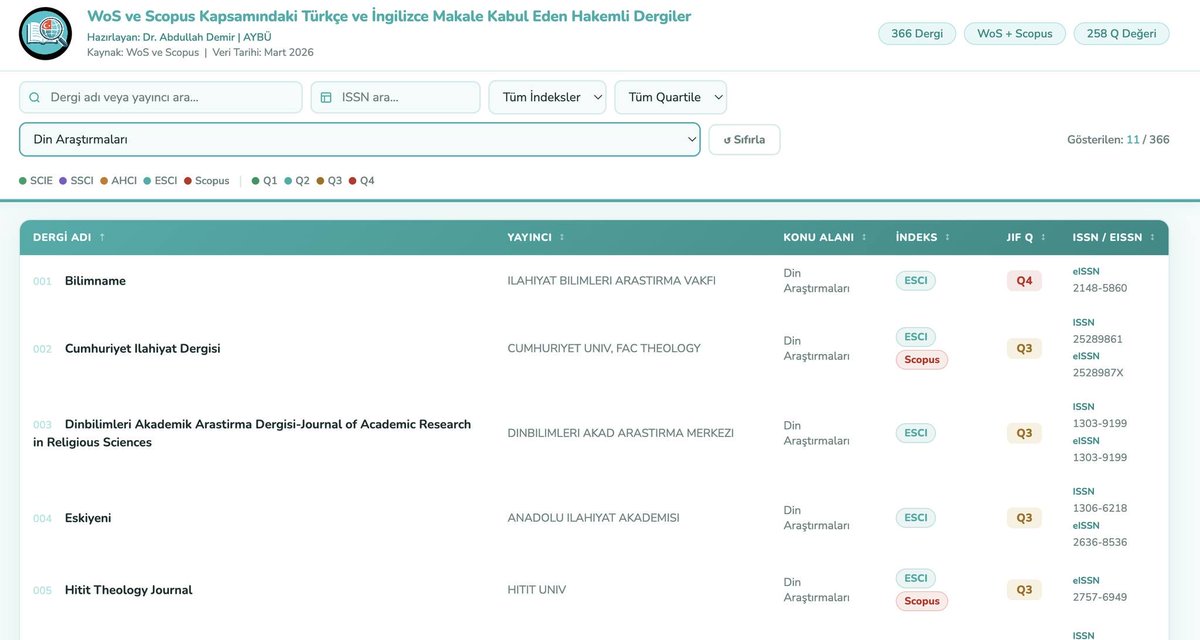This screenshot has width=1200, height=640.
Task: Click the Q3 badge in Hitit Theology row
Action: [1024, 590]
